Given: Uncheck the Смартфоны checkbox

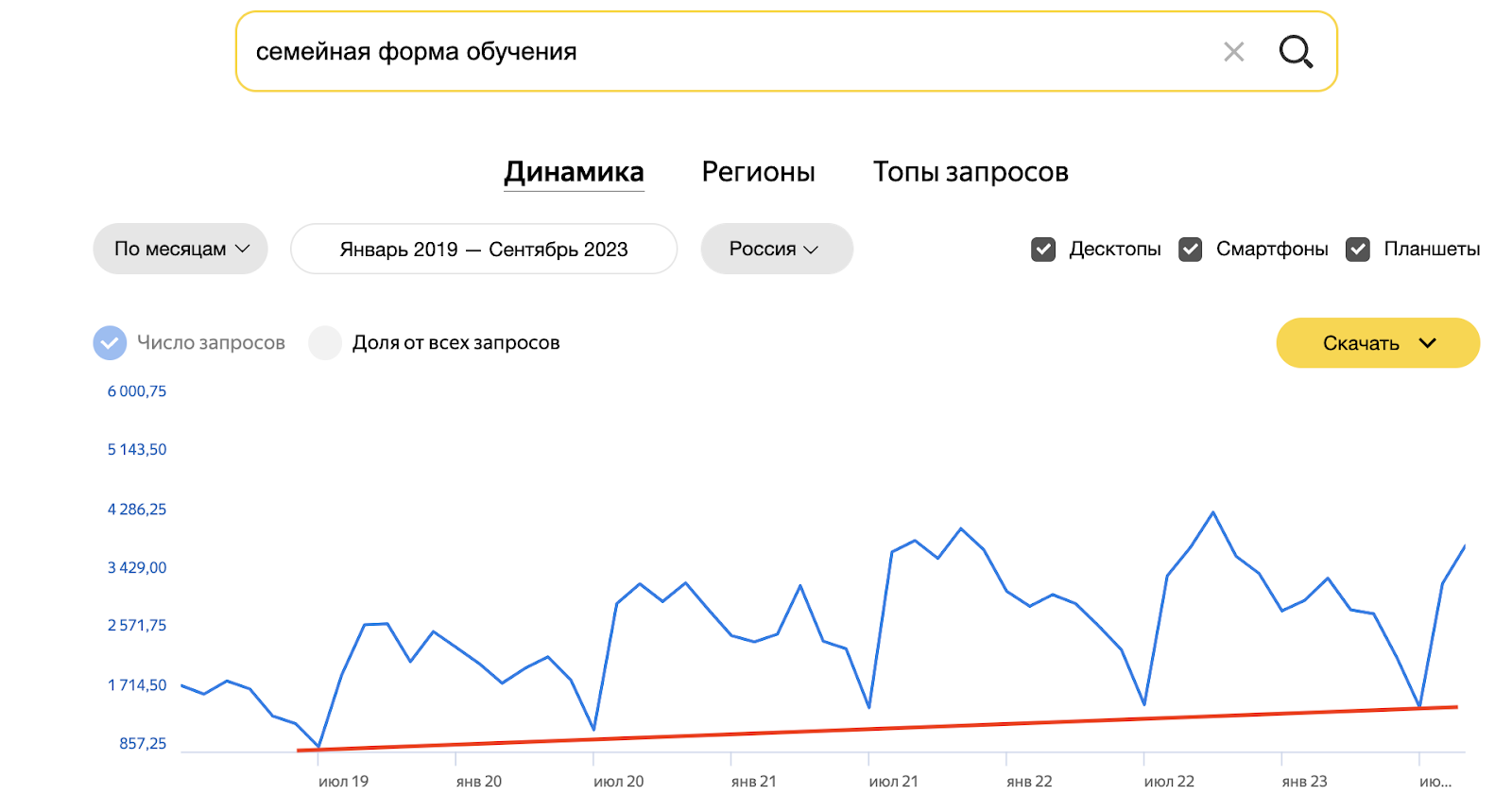Looking at the screenshot, I should point(1191,250).
